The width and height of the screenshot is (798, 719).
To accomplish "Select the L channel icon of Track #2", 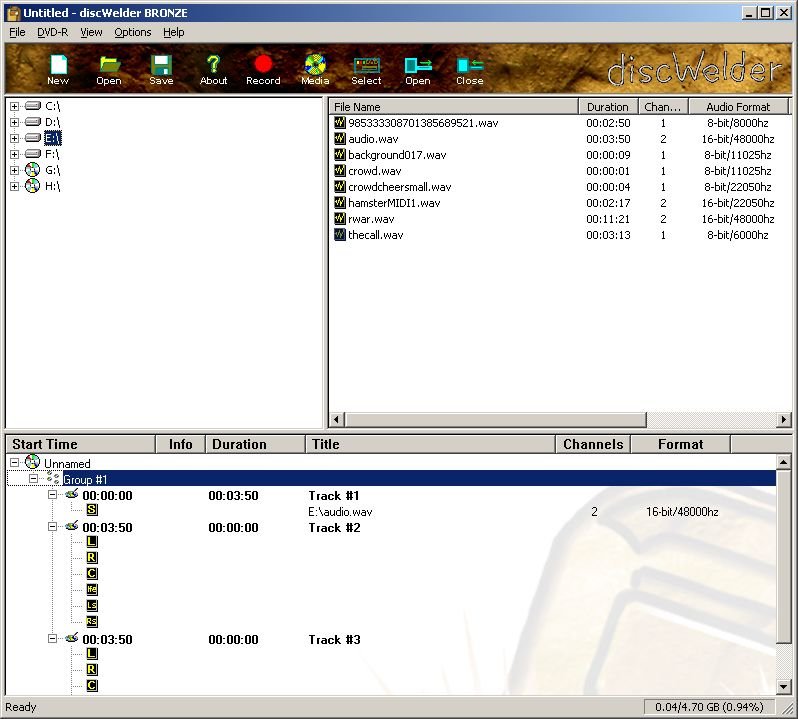I will [x=92, y=542].
